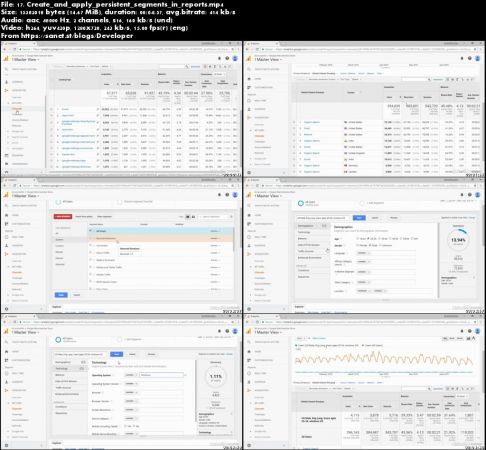Image resolution: width=486 pixels, height=450 pixels.
Task: Click Audience person icon in segment list frame sidebar
Action: (x=6, y=245)
